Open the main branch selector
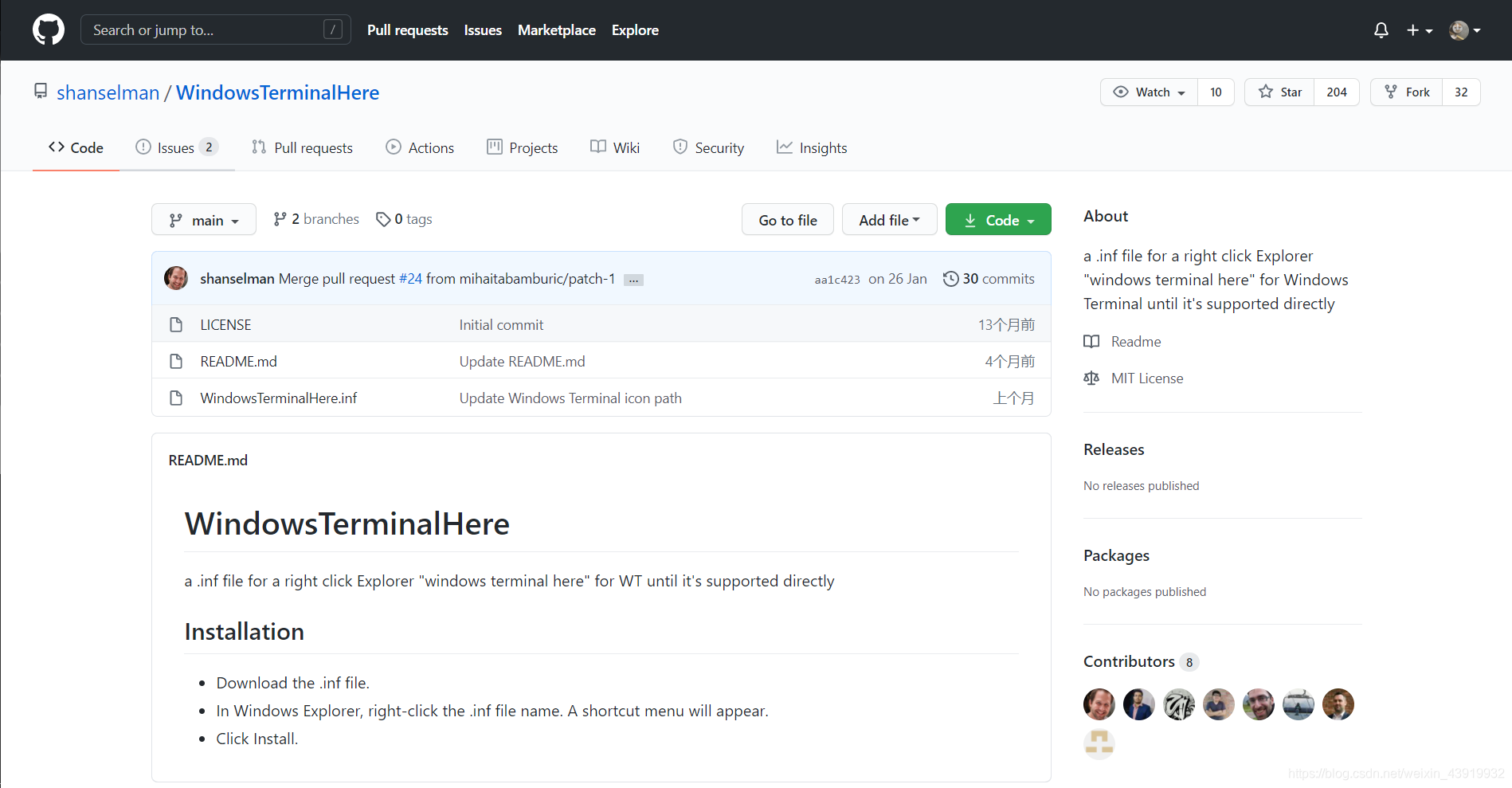The width and height of the screenshot is (1512, 788). tap(204, 219)
